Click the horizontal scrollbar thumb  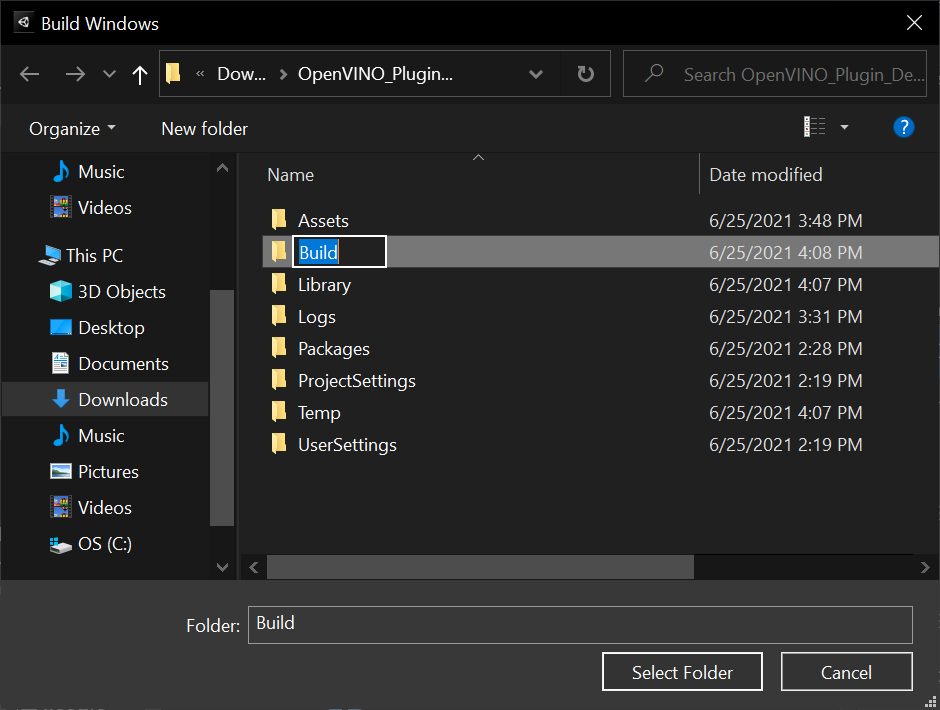pos(480,567)
